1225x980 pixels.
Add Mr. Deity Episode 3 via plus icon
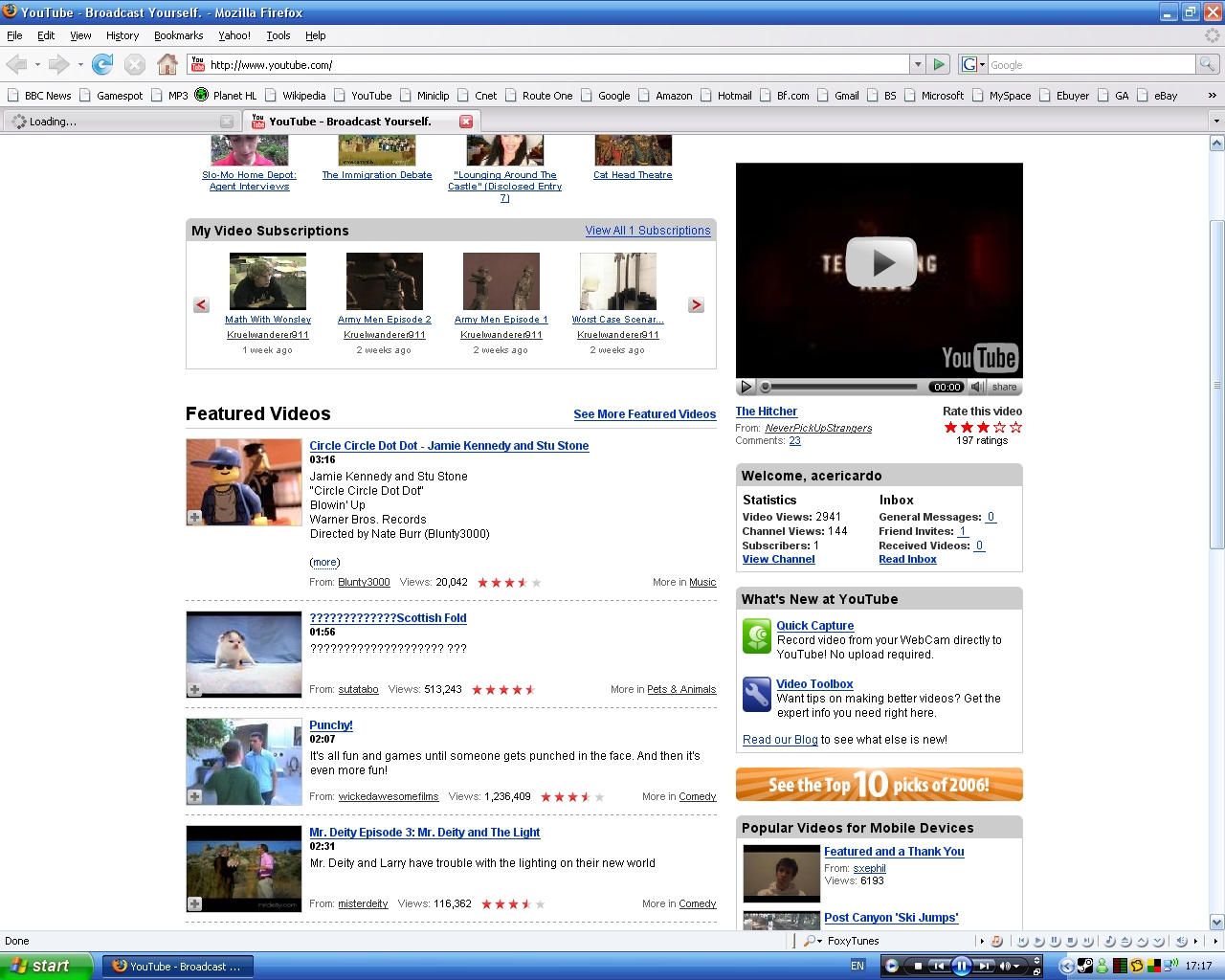point(194,904)
